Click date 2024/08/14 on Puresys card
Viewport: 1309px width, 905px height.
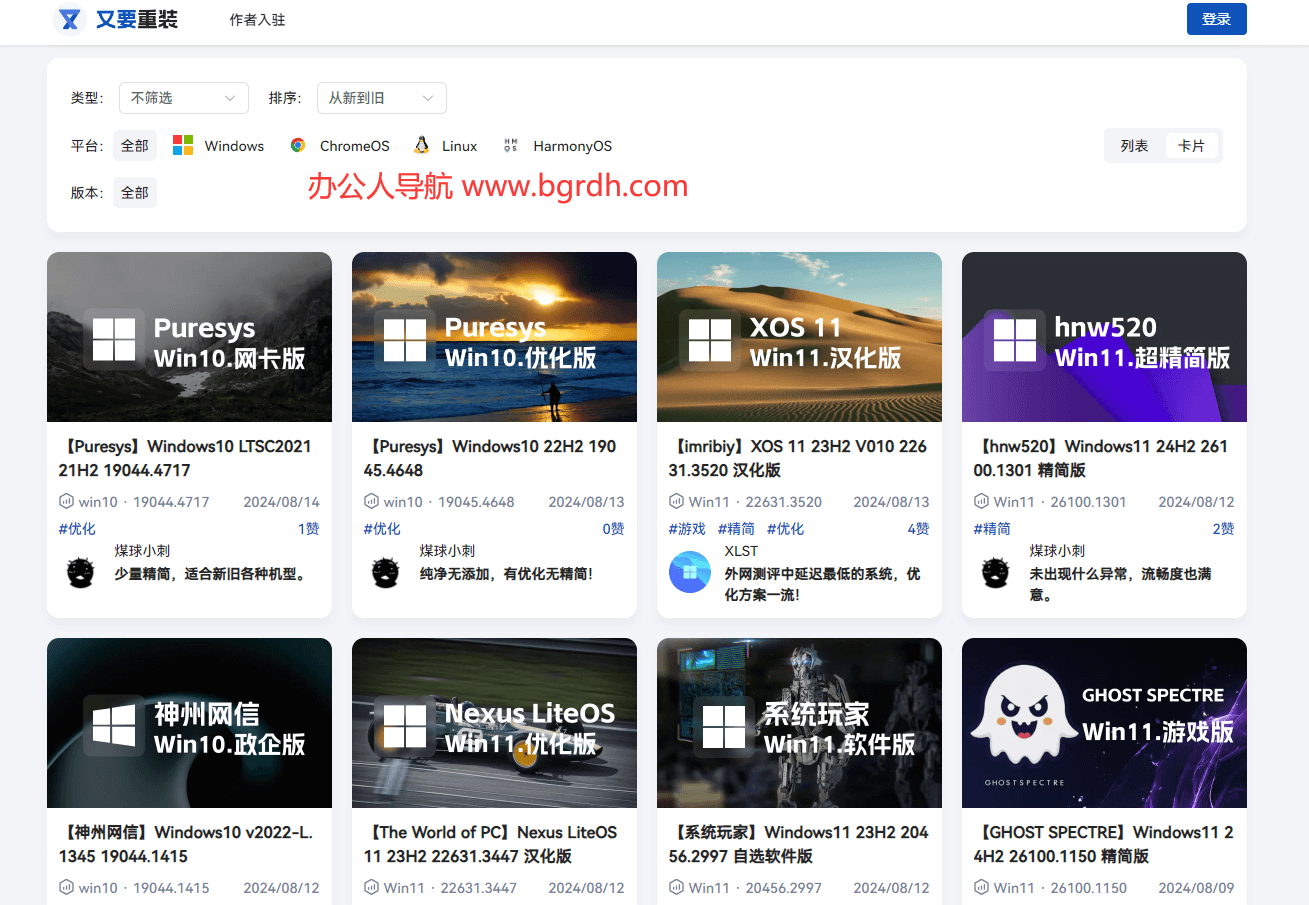282,502
